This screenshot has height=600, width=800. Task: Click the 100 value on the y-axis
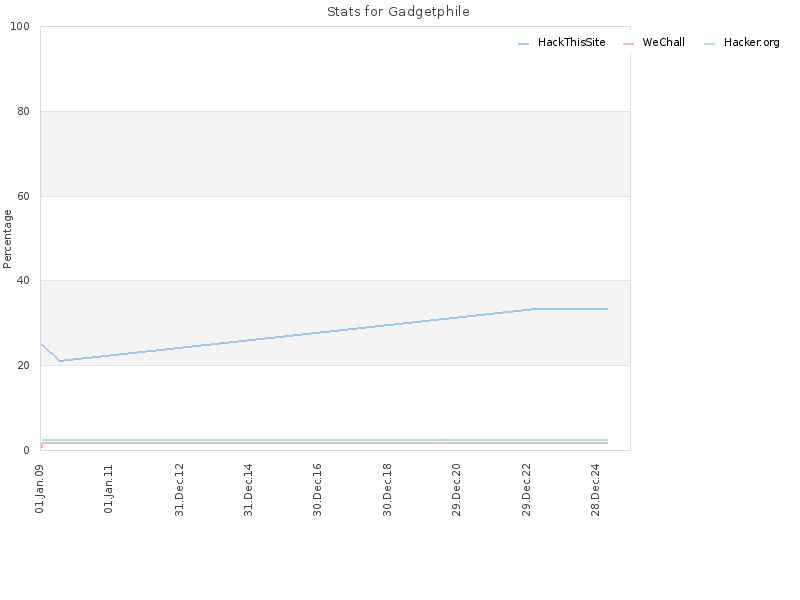tap(20, 27)
